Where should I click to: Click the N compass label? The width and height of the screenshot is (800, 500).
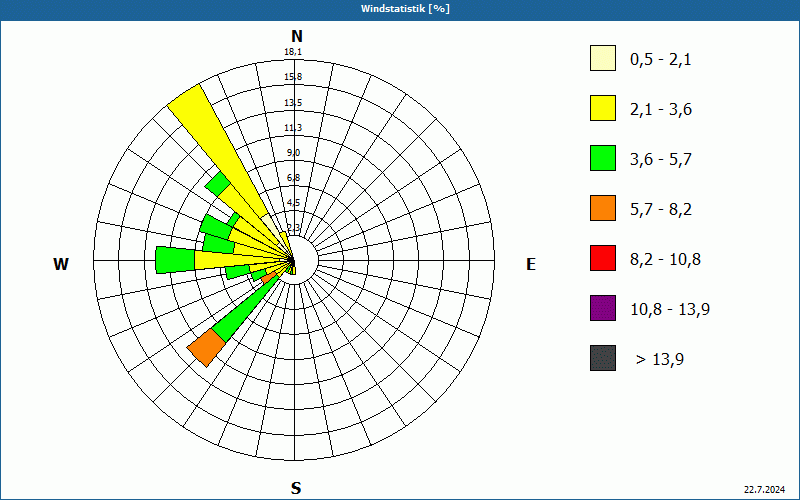point(296,36)
